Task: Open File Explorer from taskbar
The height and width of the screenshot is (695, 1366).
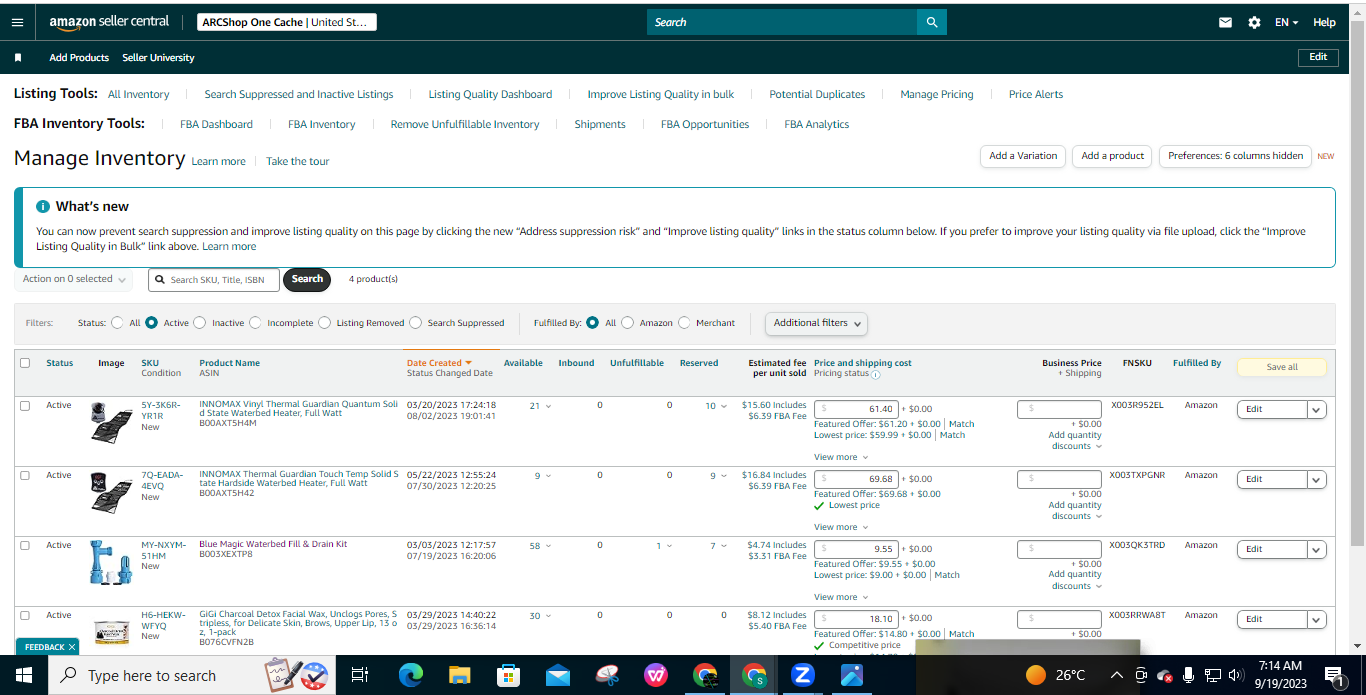Action: pyautogui.click(x=459, y=676)
